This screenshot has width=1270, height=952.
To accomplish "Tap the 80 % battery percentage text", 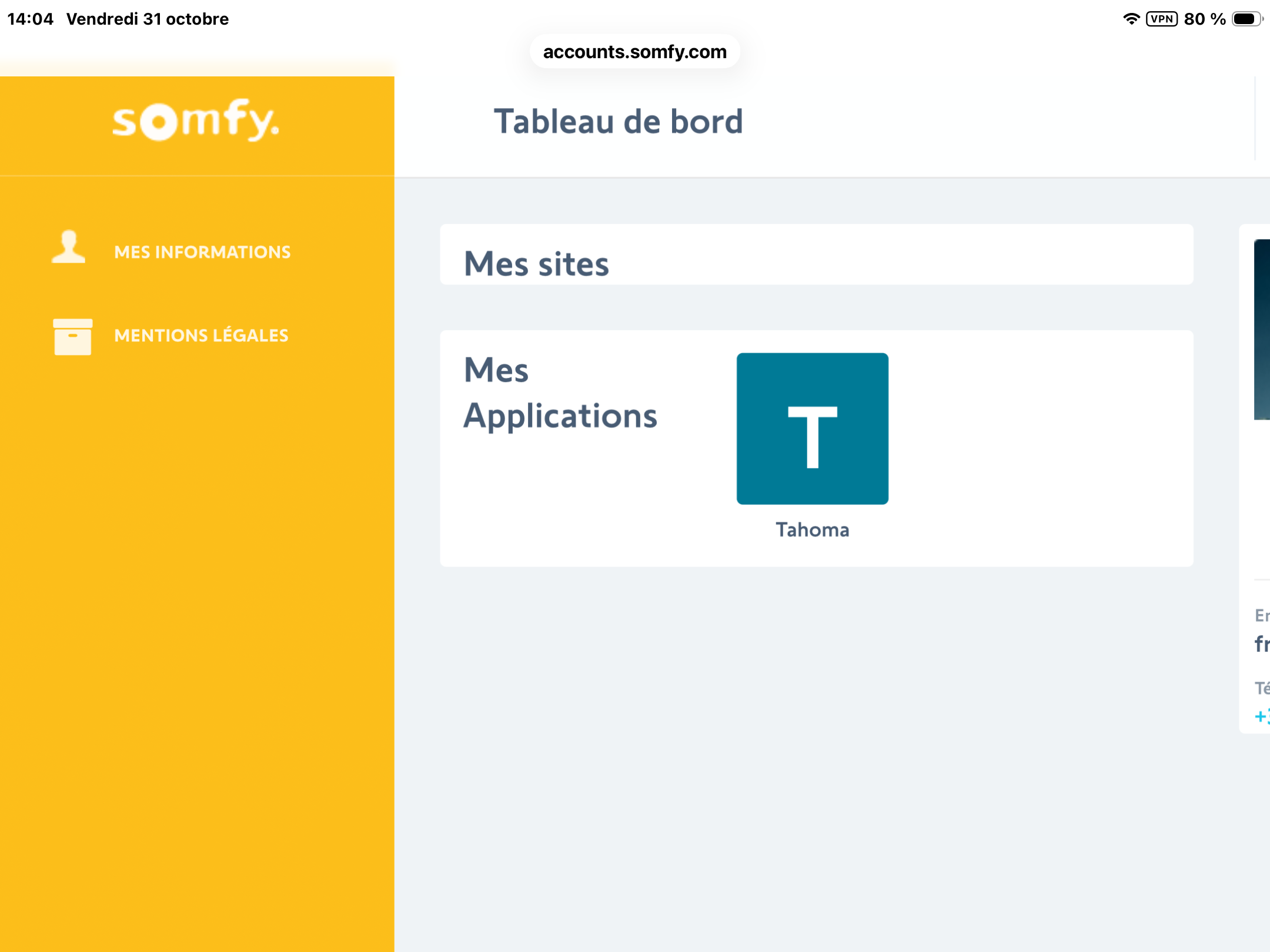I will (1204, 19).
